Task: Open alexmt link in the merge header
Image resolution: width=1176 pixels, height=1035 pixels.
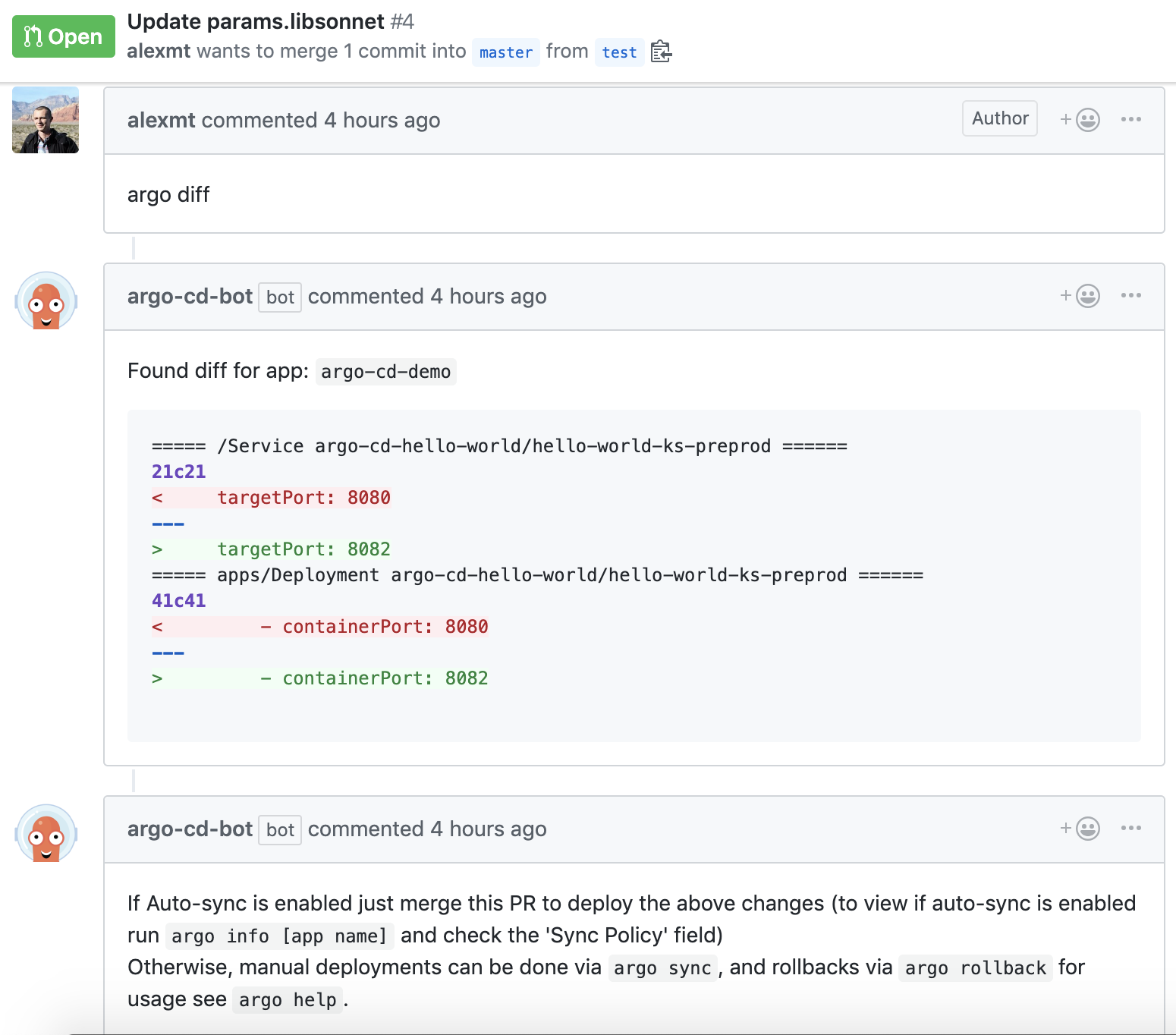Action: pos(159,51)
